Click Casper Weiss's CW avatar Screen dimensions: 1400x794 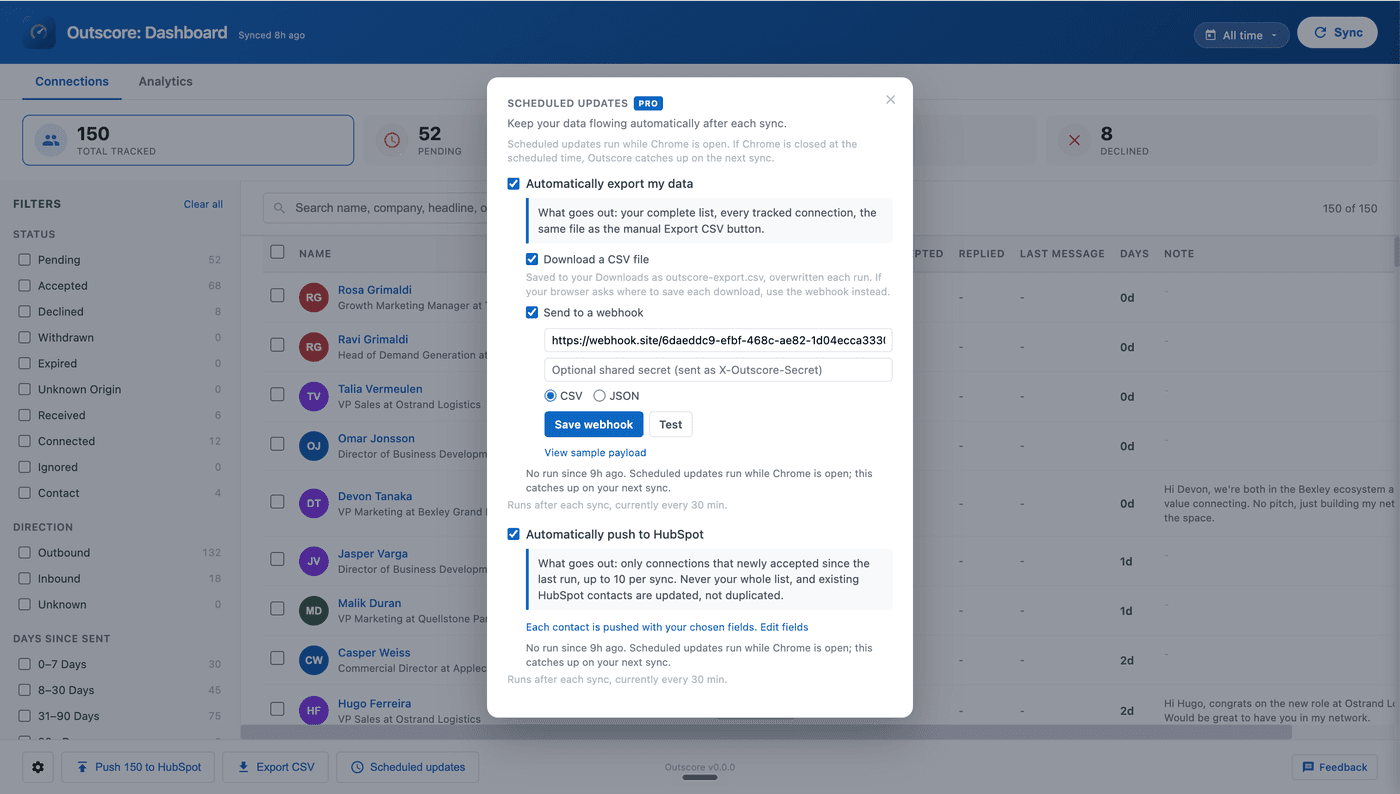314,660
